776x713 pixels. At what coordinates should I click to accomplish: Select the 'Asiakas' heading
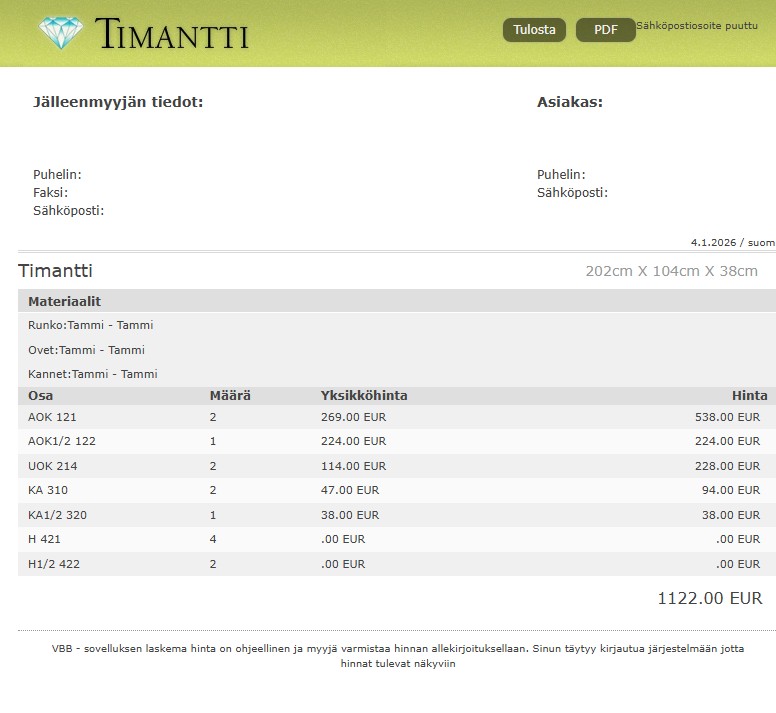569,102
